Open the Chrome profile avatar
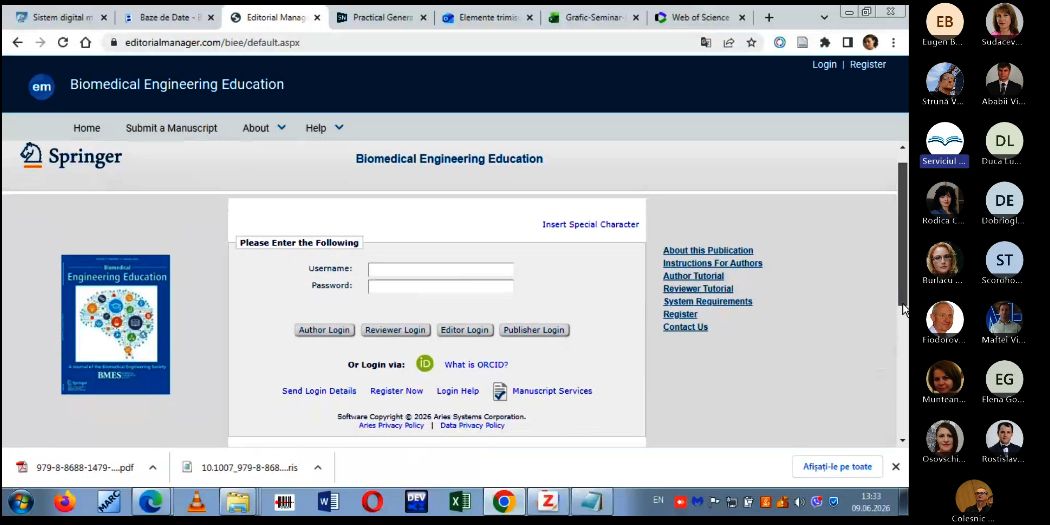The image size is (1050, 525). click(870, 42)
